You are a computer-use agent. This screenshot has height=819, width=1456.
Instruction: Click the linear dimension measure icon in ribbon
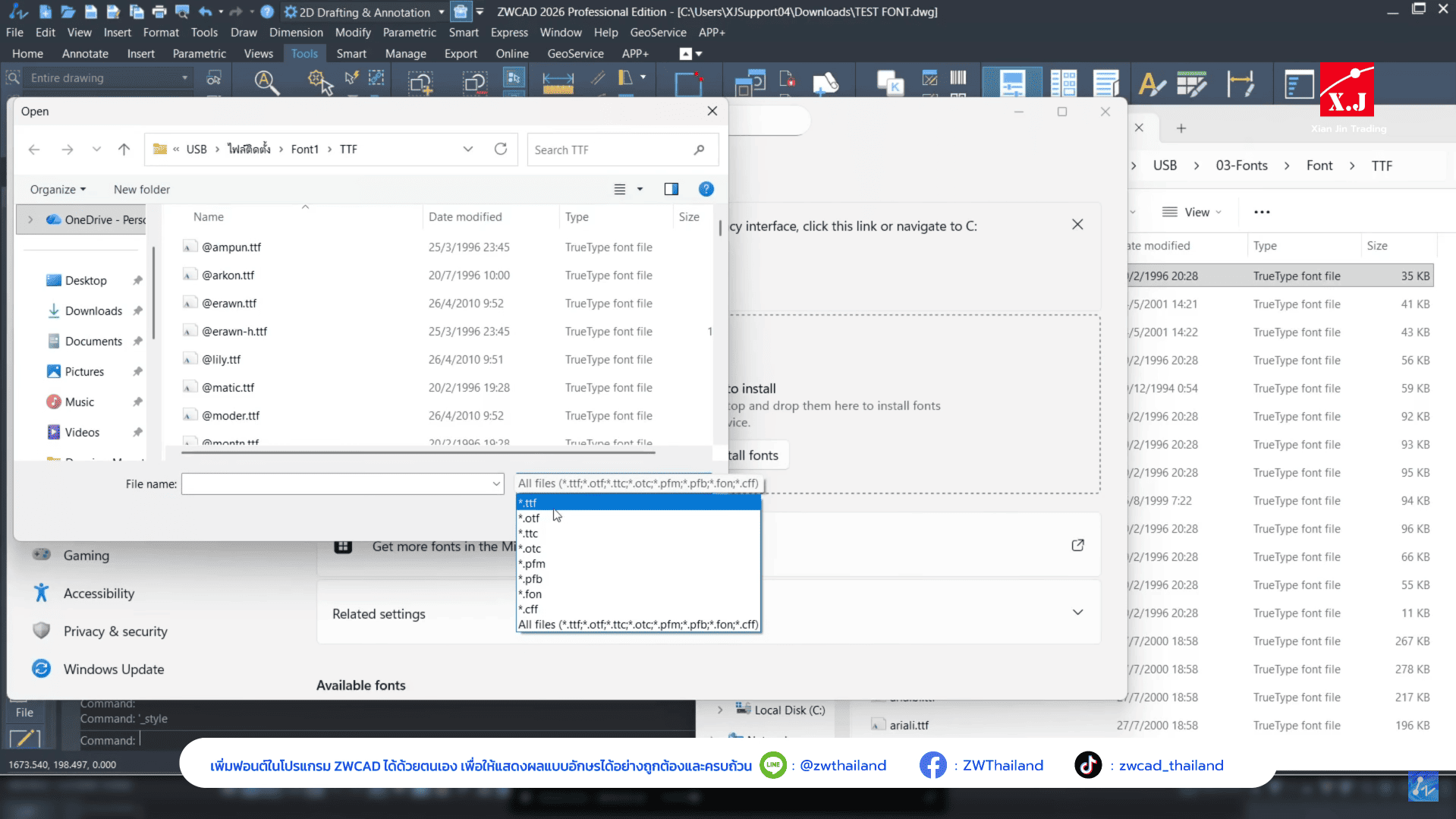click(558, 82)
